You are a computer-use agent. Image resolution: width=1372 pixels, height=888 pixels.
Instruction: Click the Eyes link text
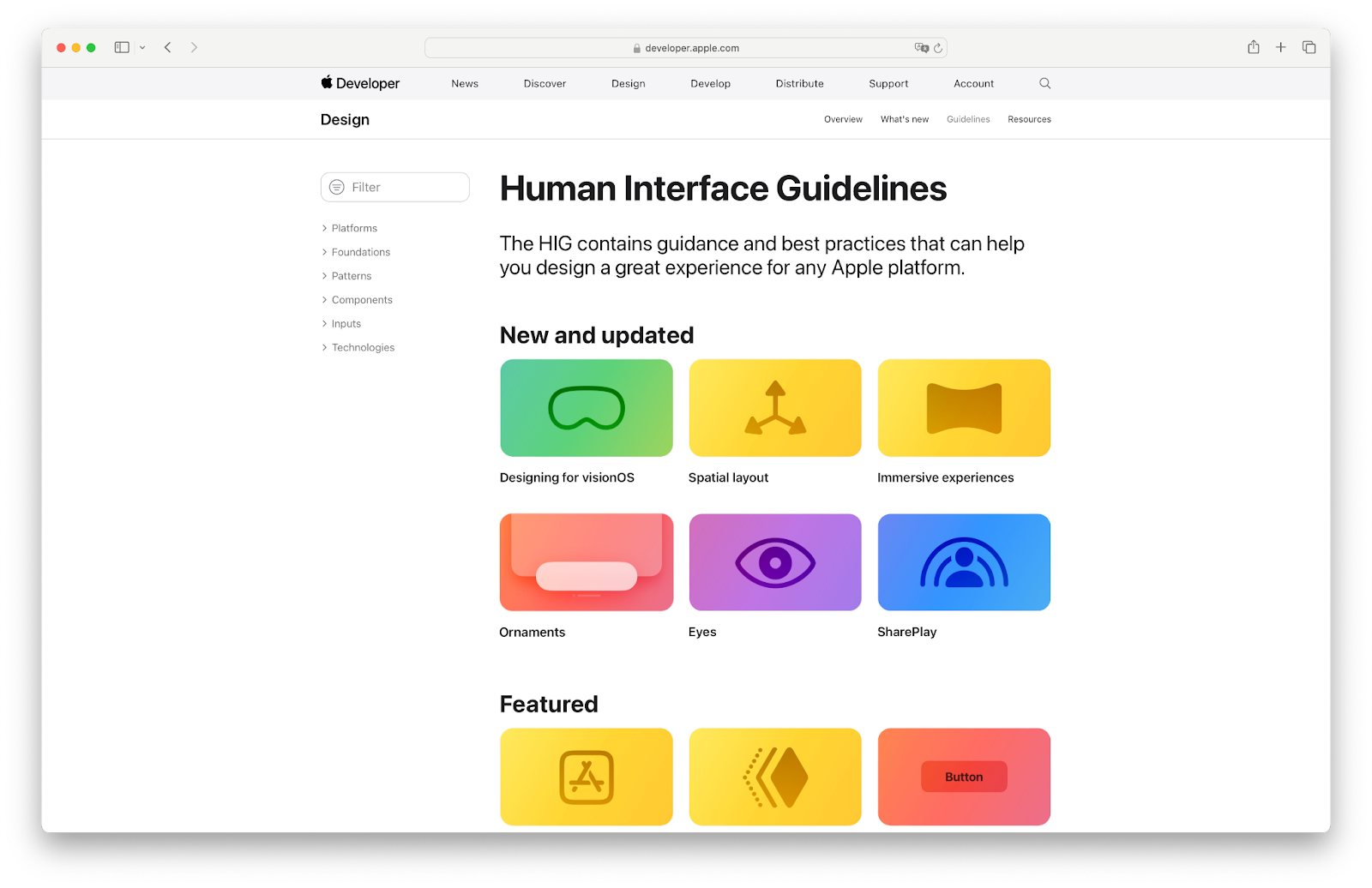click(702, 632)
